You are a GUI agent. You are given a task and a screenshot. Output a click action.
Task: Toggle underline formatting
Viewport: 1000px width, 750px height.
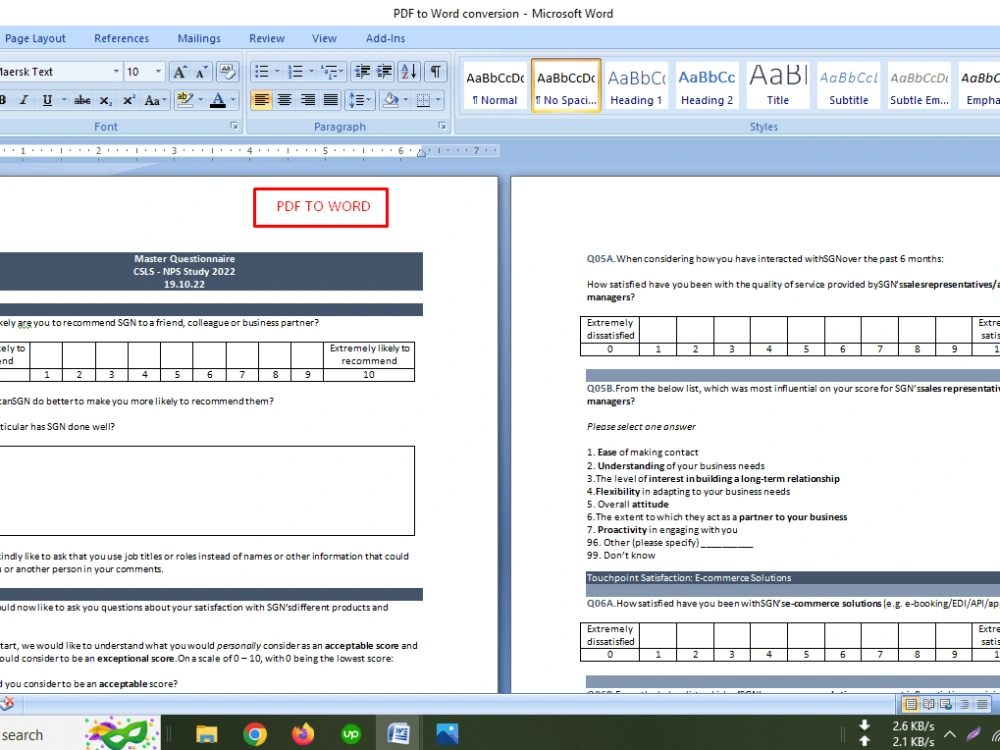(x=47, y=100)
